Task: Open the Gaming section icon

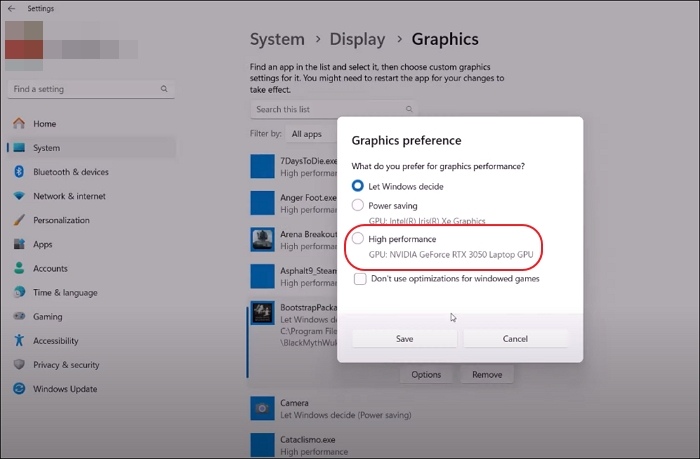Action: coord(18,317)
